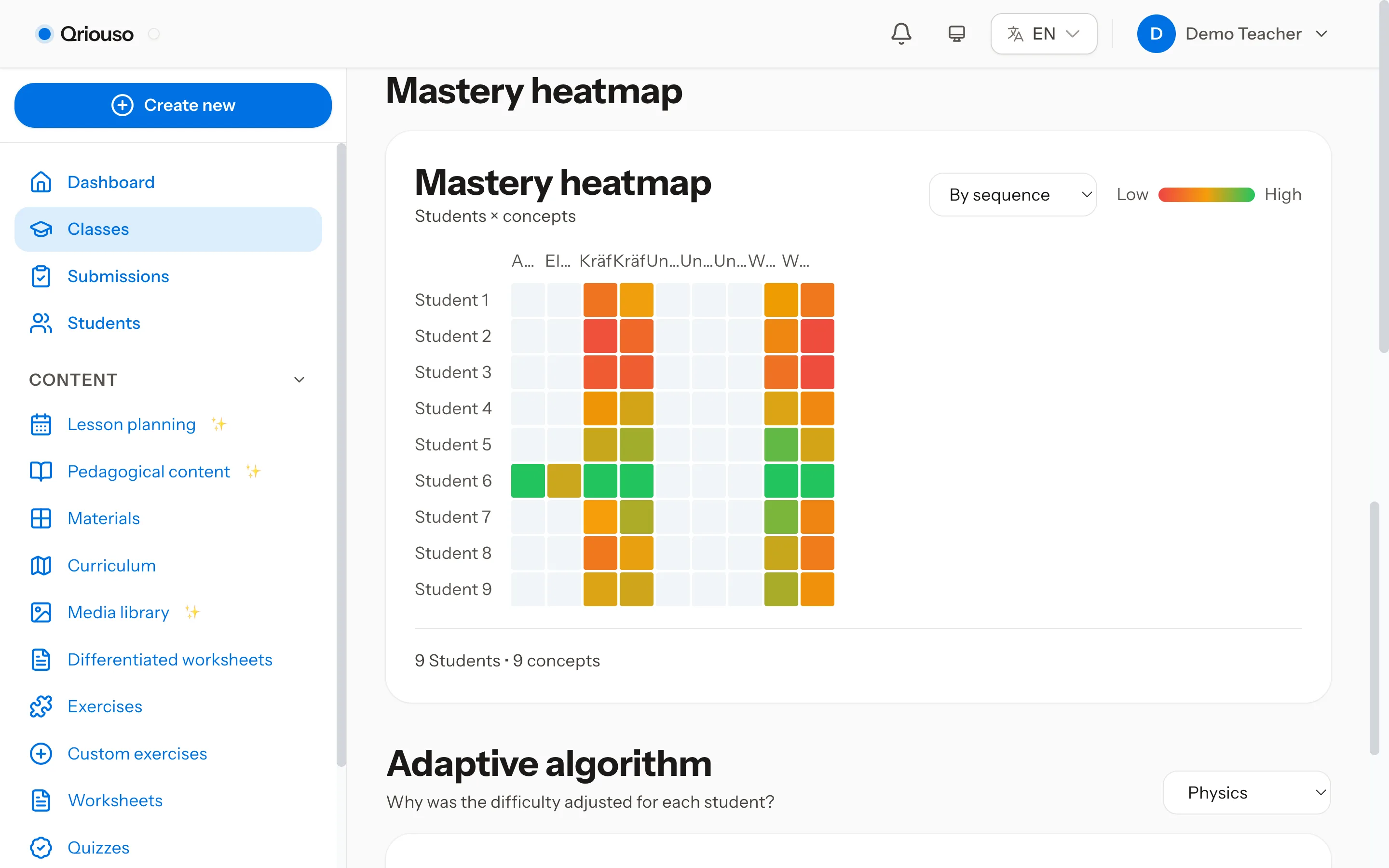Click the Student 9 row label
This screenshot has width=1389, height=868.
453,589
